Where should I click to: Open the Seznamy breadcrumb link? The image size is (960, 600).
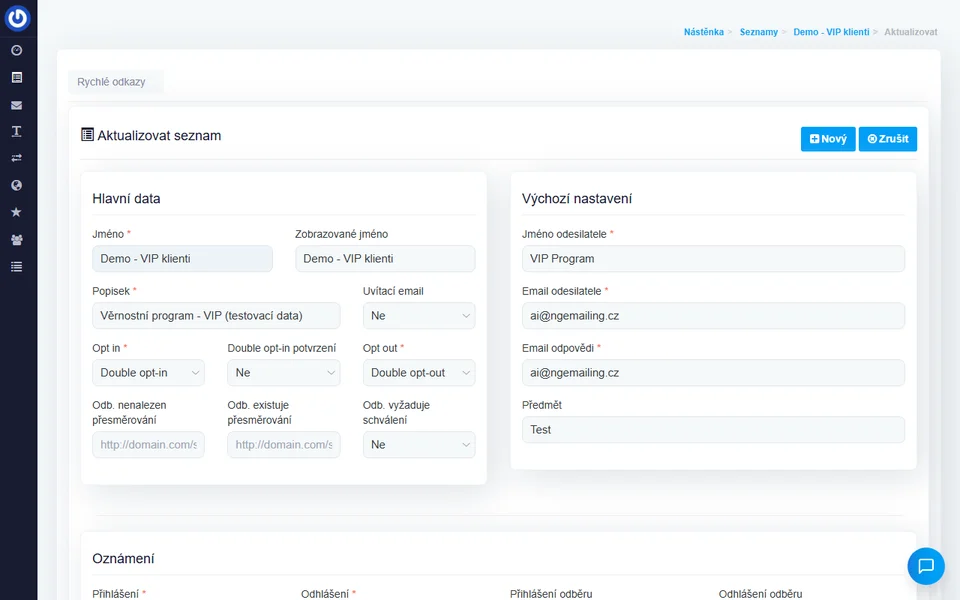(x=758, y=32)
